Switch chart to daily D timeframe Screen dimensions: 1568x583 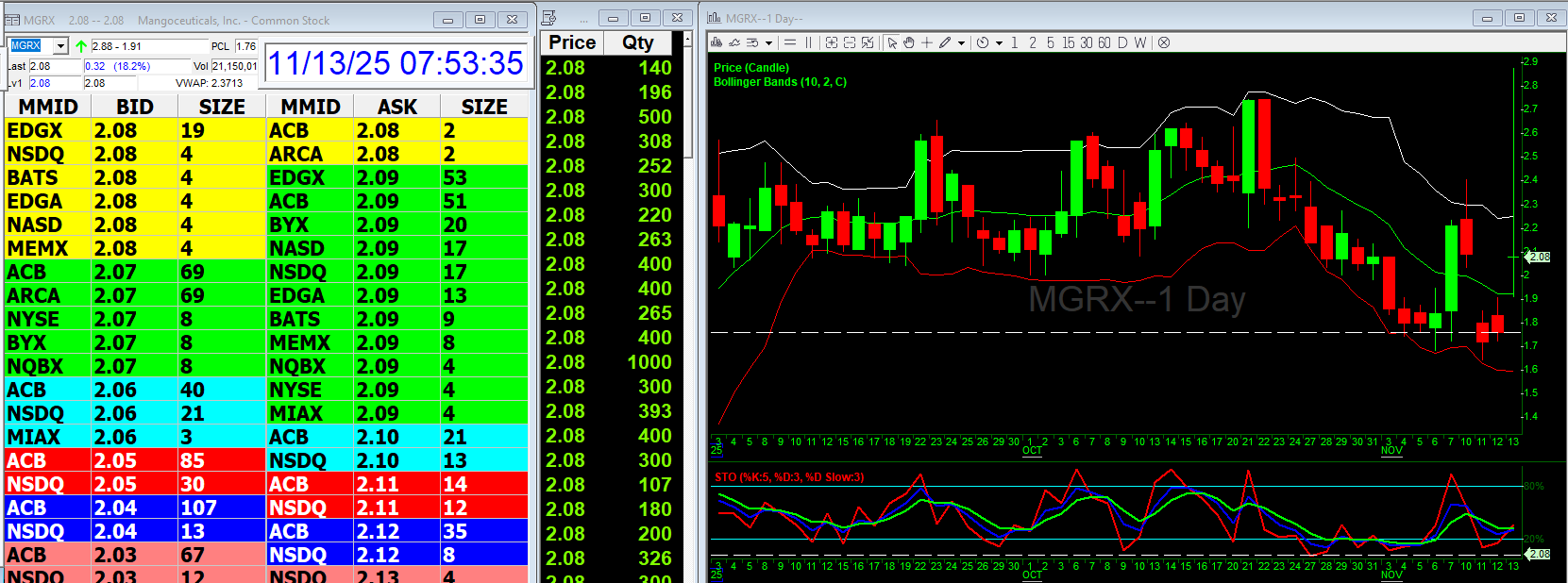tap(1122, 42)
